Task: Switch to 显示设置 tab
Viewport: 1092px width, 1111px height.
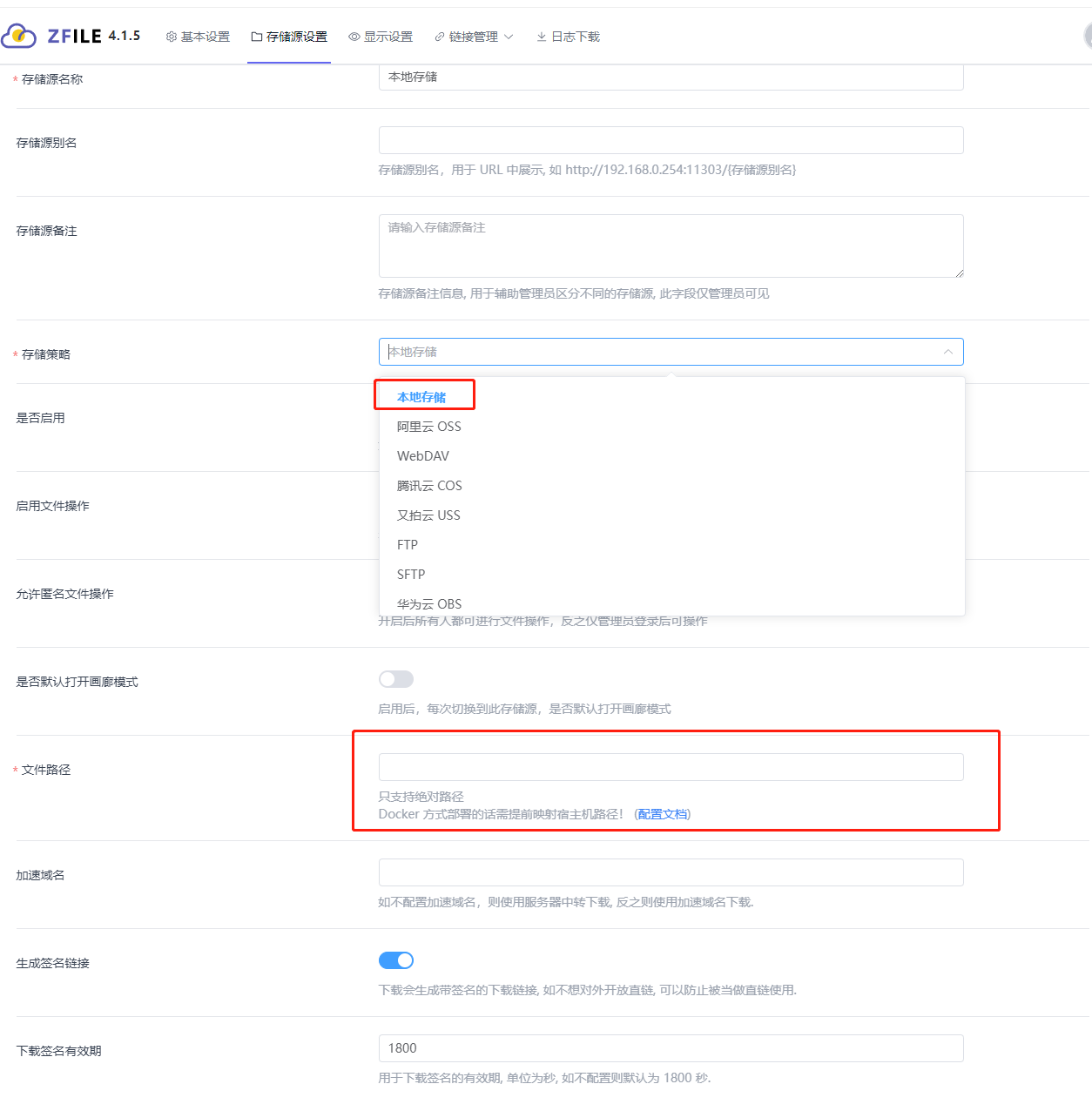Action: tap(381, 37)
